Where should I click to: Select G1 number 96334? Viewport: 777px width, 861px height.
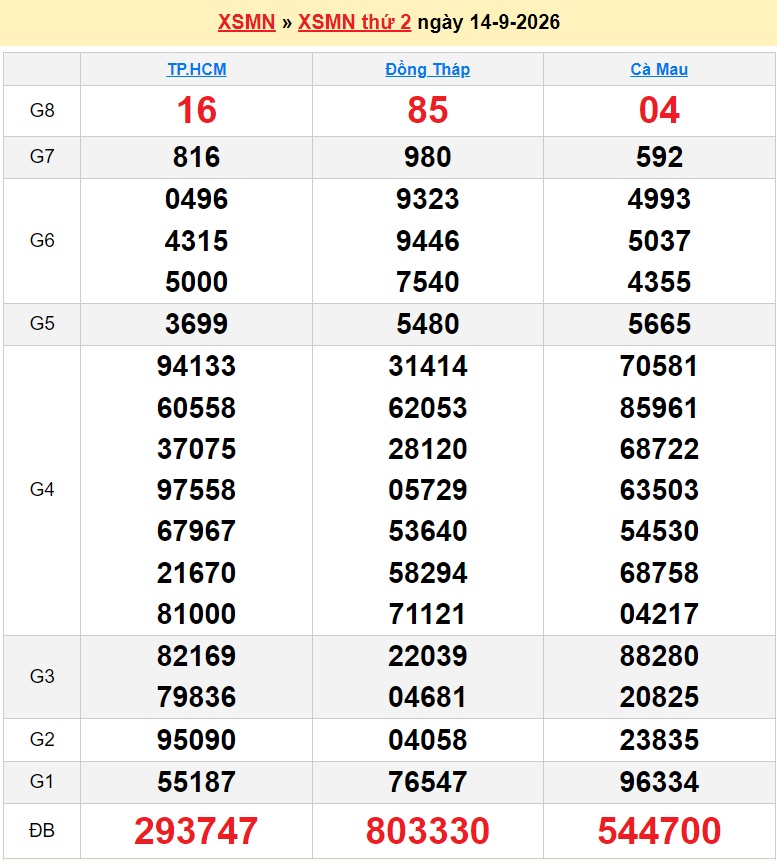[659, 782]
